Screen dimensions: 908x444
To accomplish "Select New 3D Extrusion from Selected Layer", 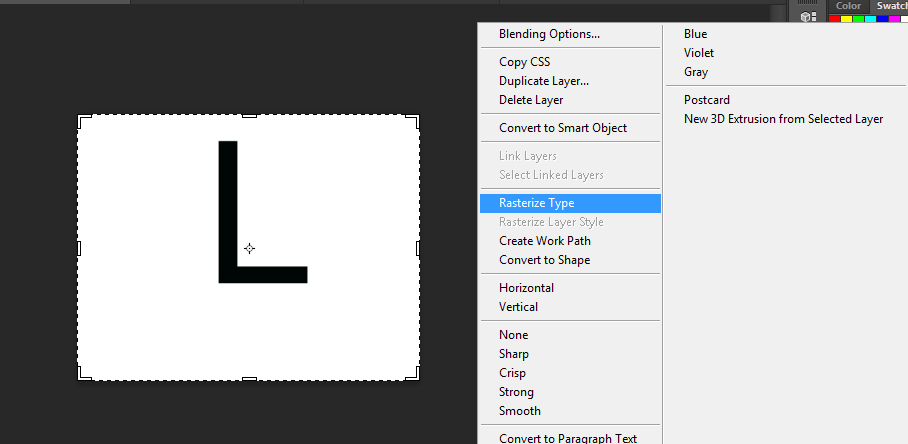I will coord(783,119).
